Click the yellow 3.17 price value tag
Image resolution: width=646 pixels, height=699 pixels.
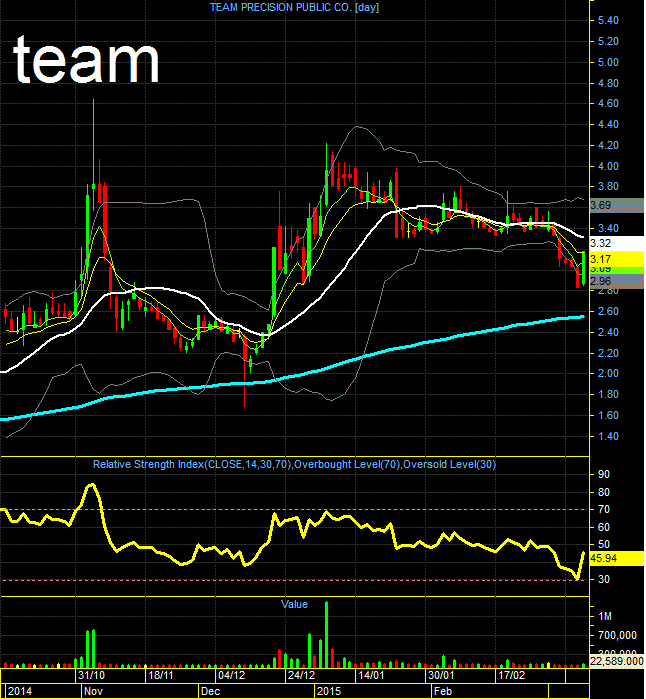pyautogui.click(x=617, y=259)
